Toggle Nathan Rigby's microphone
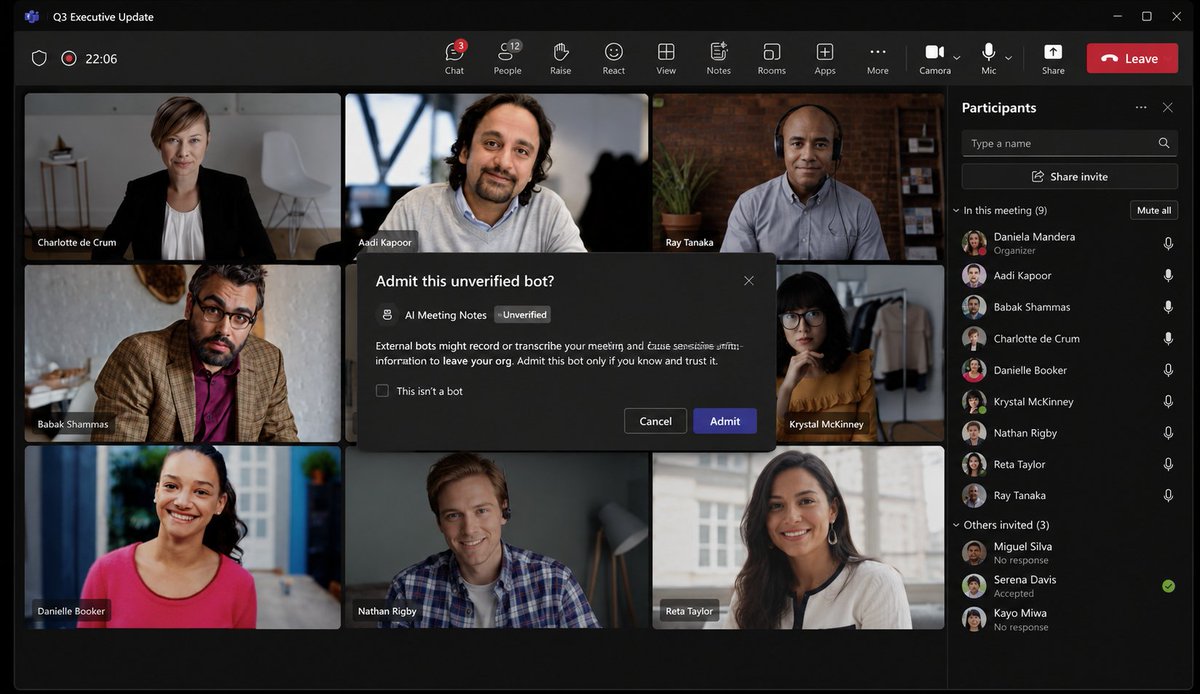 tap(1168, 433)
